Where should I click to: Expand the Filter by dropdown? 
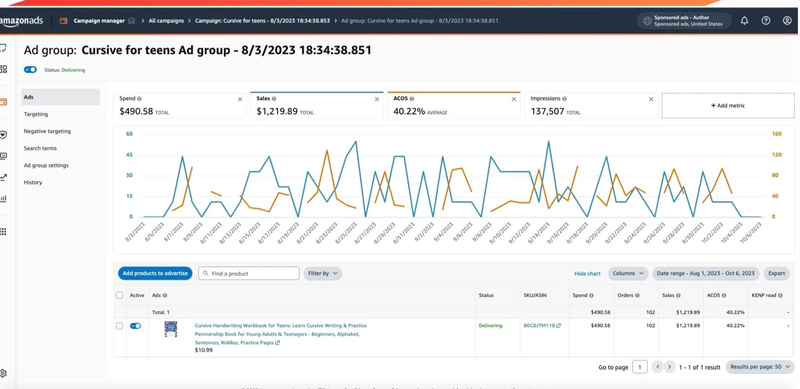[322, 274]
